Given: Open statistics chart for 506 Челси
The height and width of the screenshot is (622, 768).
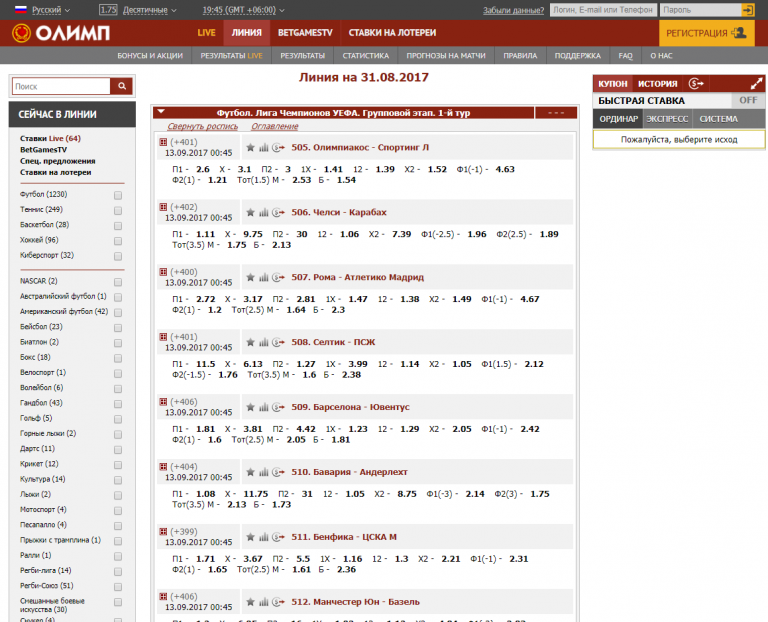Looking at the screenshot, I should pyautogui.click(x=264, y=213).
